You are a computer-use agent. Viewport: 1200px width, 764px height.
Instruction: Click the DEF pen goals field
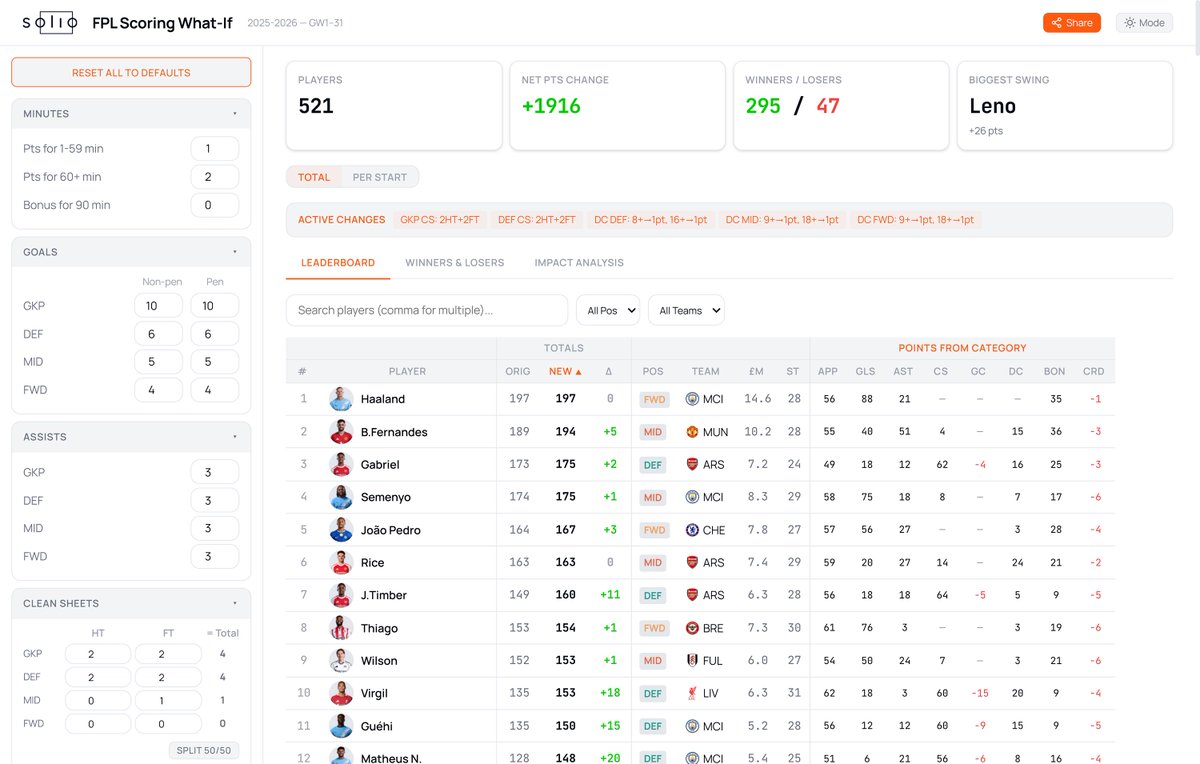pyautogui.click(x=215, y=334)
